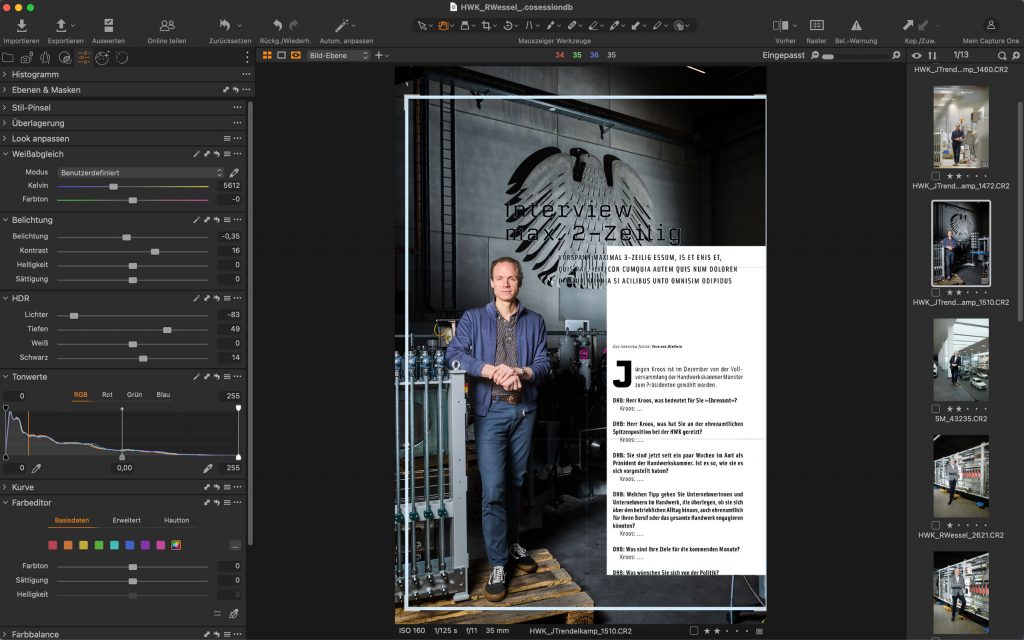Open the Raster grid overlay icon

point(816,25)
